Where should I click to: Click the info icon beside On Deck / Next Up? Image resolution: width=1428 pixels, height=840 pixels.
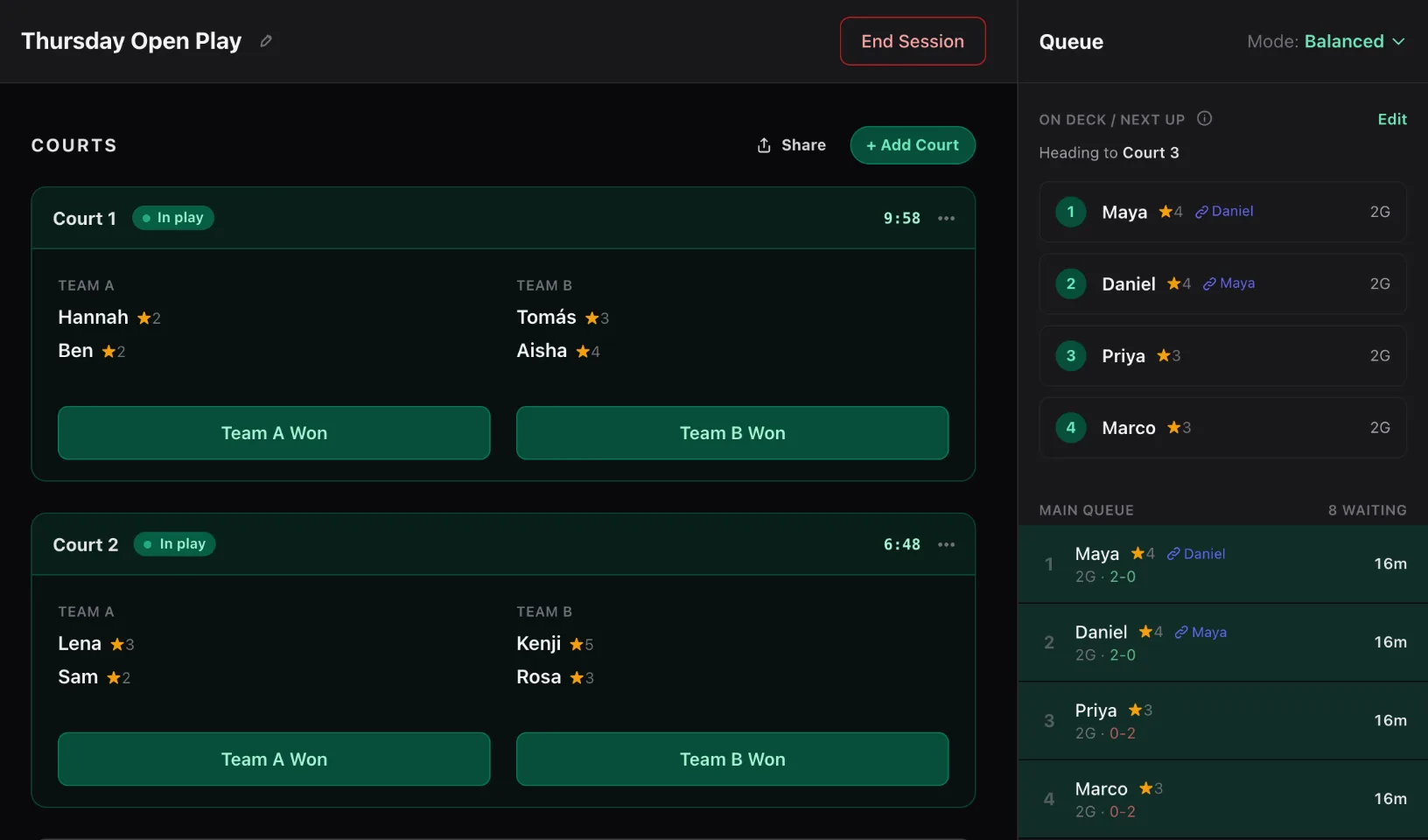coord(1204,119)
